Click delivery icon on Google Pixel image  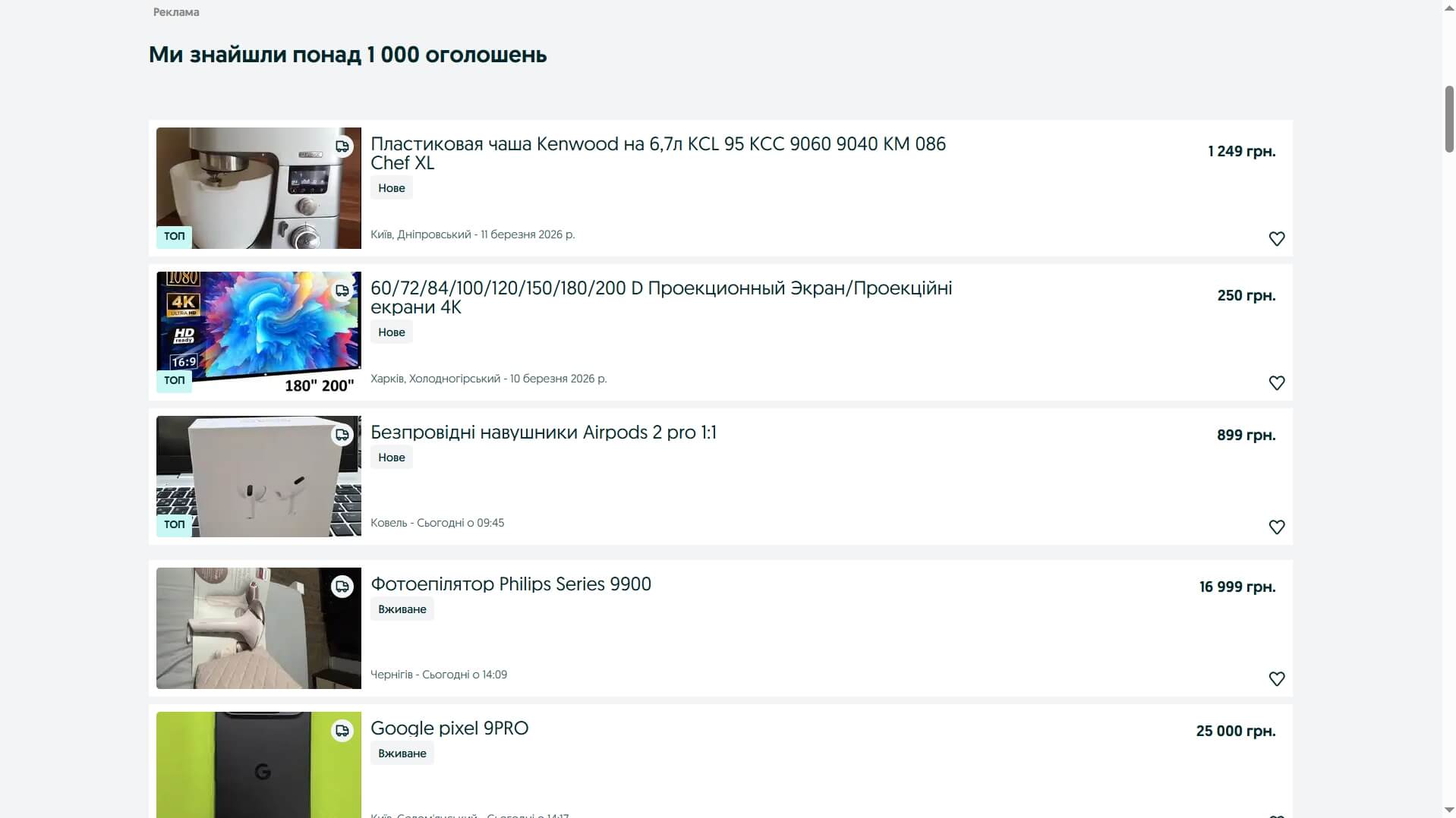[x=342, y=731]
